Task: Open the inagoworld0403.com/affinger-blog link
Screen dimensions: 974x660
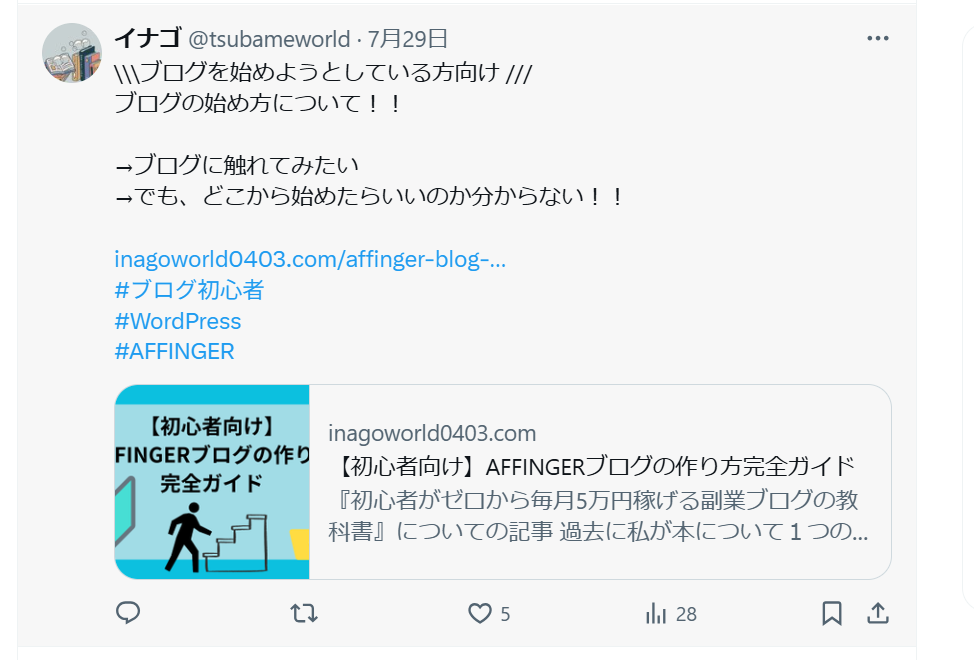Action: tap(310, 259)
